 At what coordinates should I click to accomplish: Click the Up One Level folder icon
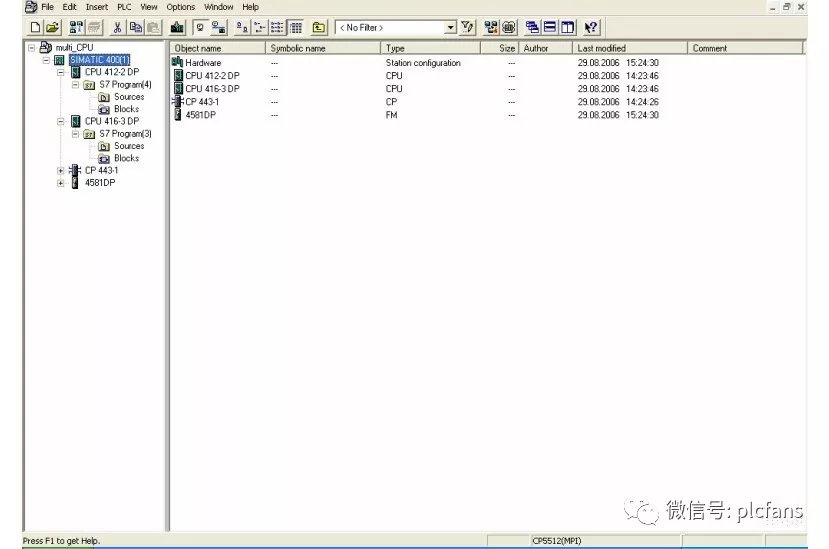tap(319, 28)
